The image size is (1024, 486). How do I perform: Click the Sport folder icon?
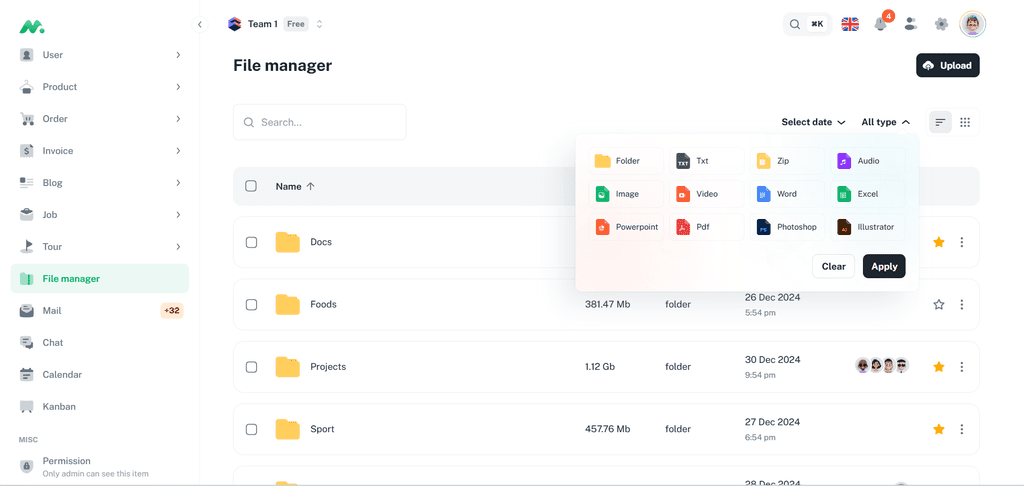(x=287, y=429)
